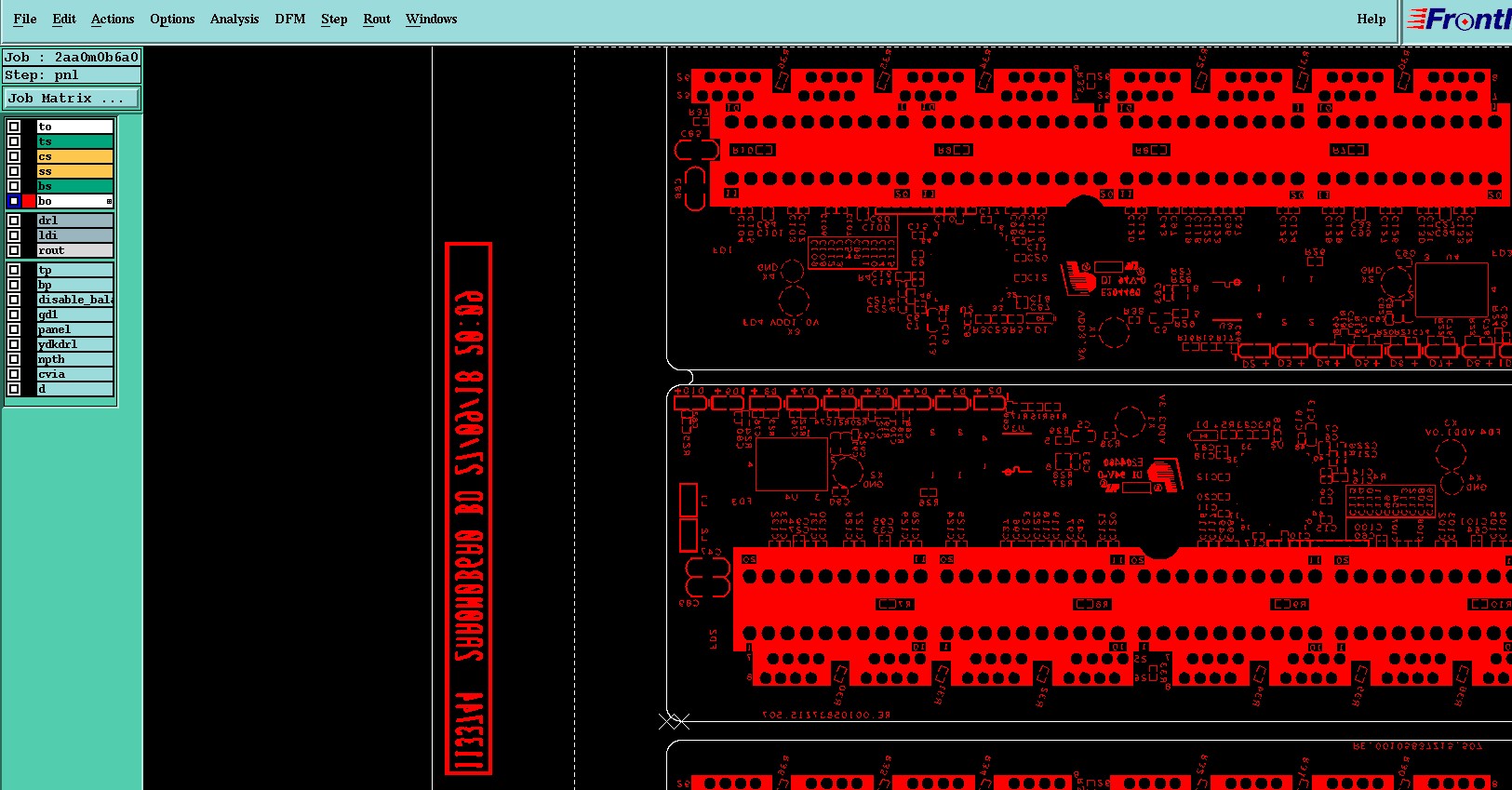Select layer name 'npth'
Screen dimensions: 1512x790
pyautogui.click(x=74, y=359)
